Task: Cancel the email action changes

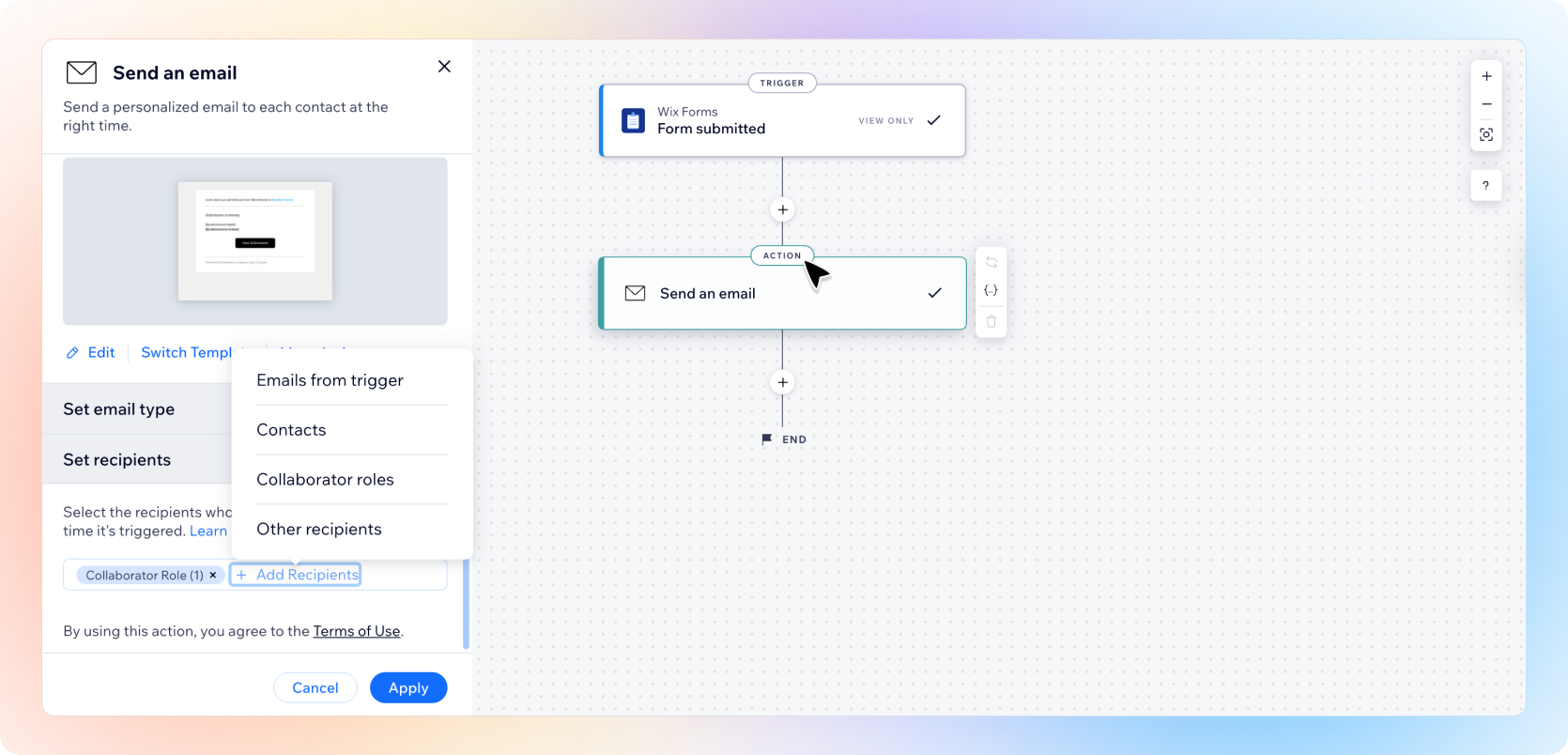Action: pos(315,688)
